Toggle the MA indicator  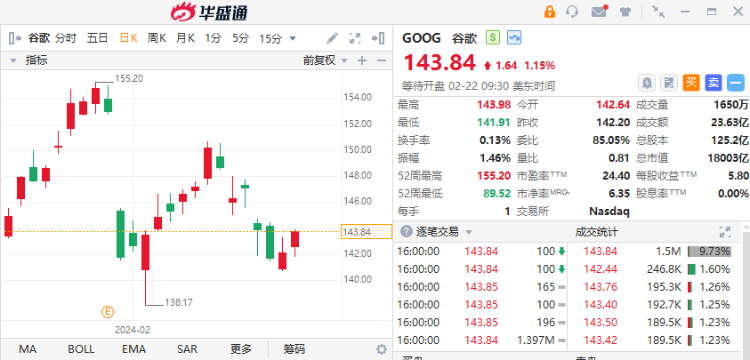(x=28, y=349)
